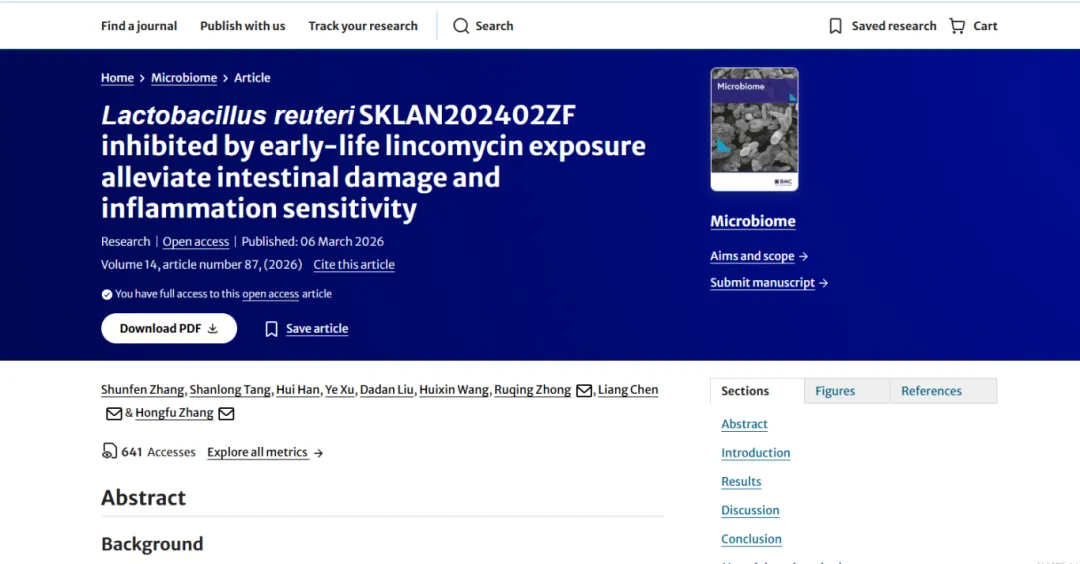Jump to Discussion section link

750,511
